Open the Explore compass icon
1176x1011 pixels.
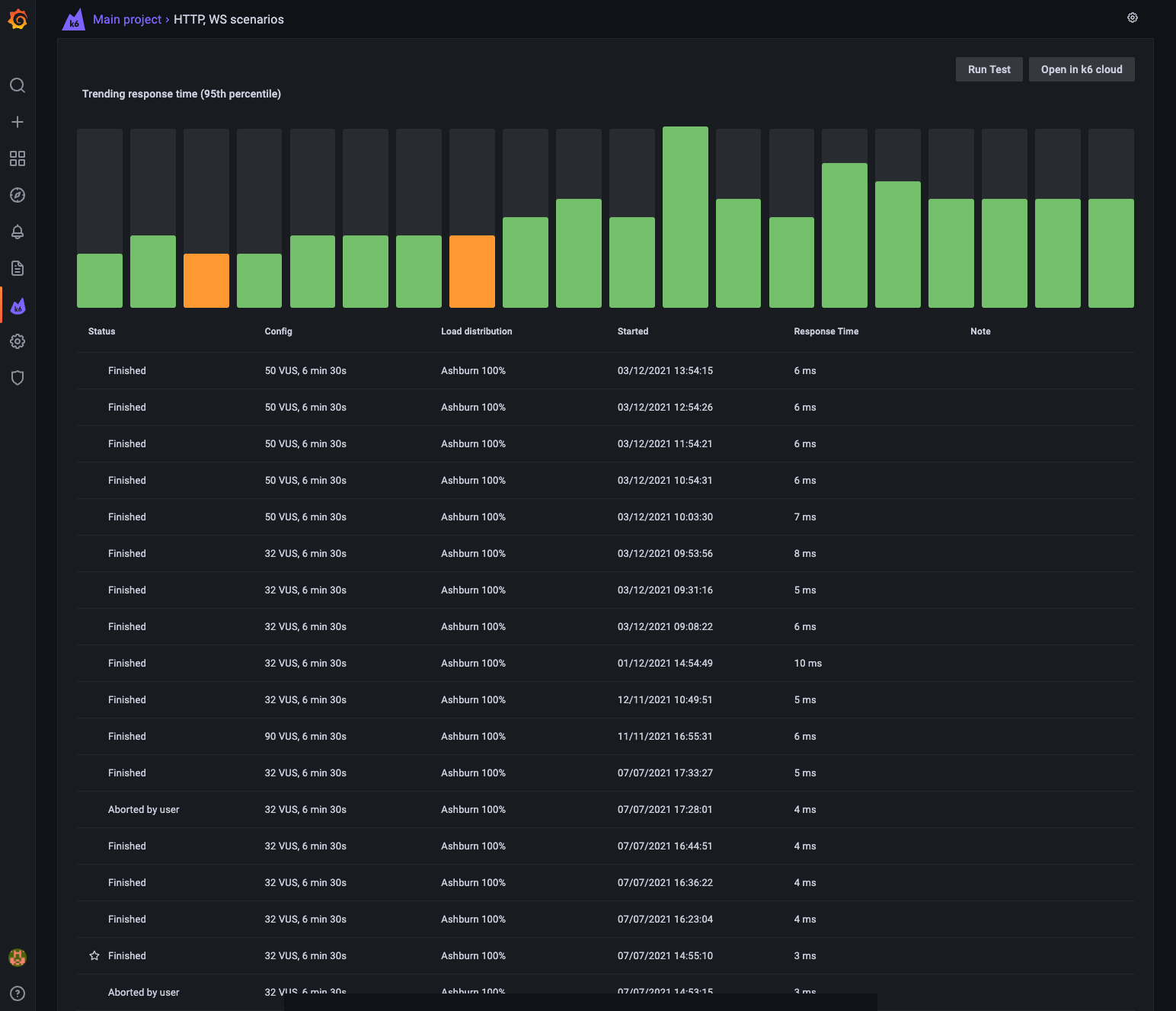pyautogui.click(x=18, y=195)
